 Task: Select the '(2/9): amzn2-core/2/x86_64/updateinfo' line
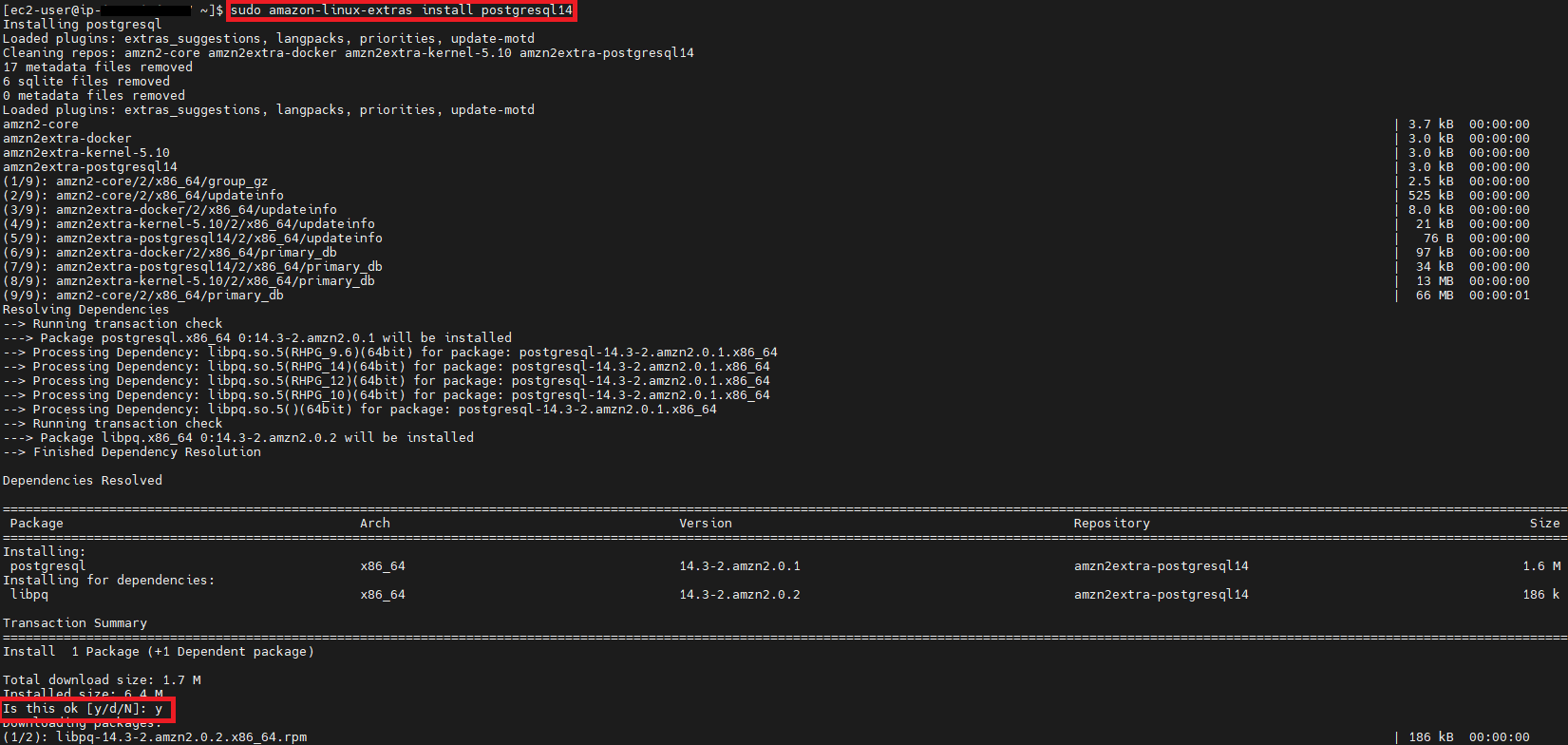coord(143,196)
